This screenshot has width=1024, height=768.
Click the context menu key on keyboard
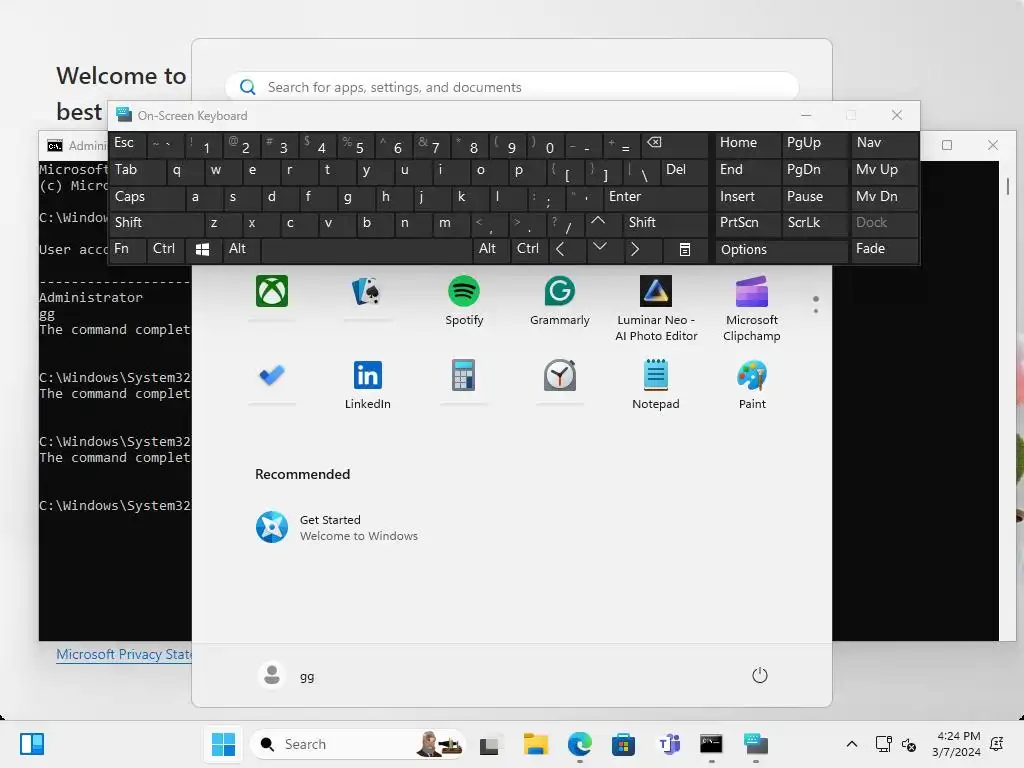685,249
